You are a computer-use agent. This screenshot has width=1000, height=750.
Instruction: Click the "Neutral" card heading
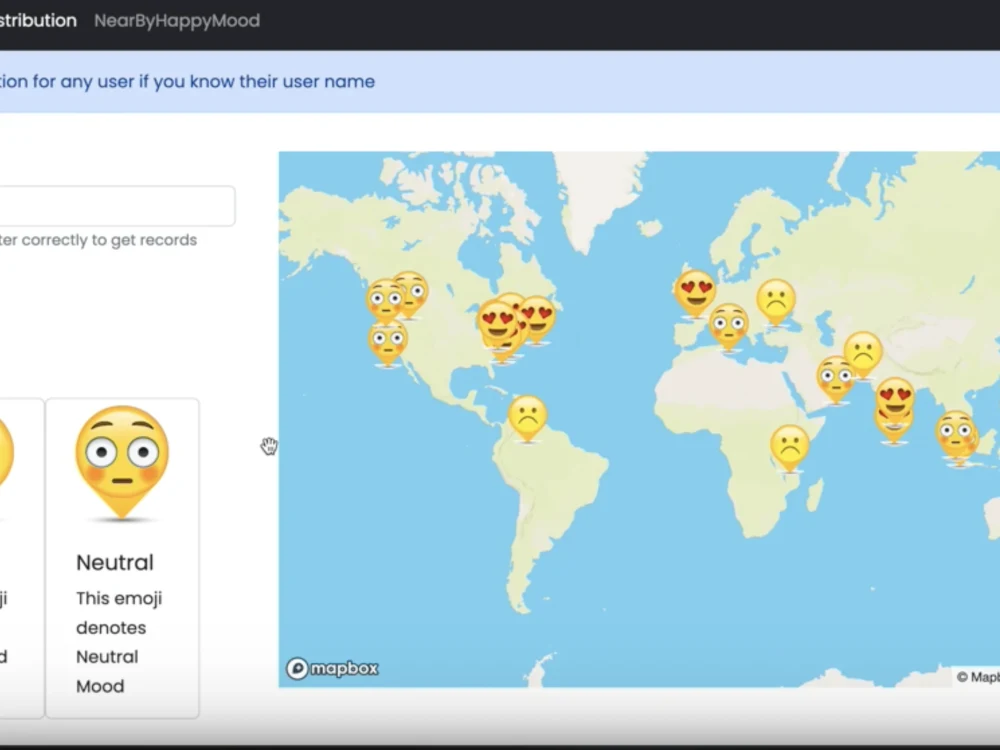115,562
